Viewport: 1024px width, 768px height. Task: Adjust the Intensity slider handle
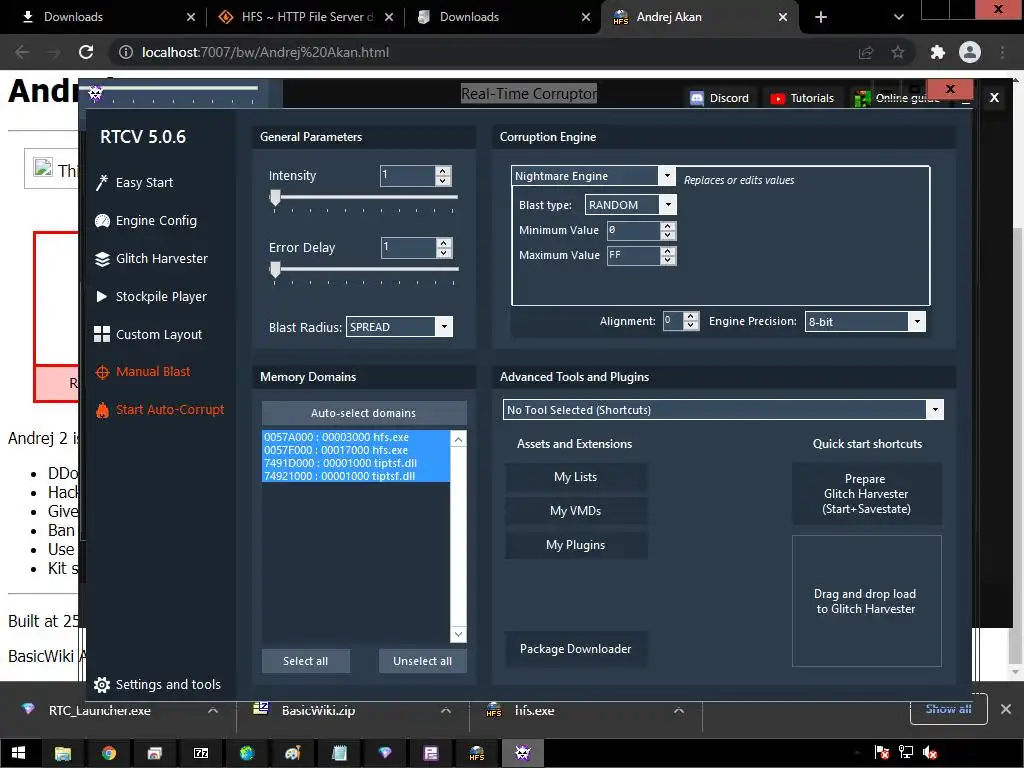point(276,197)
